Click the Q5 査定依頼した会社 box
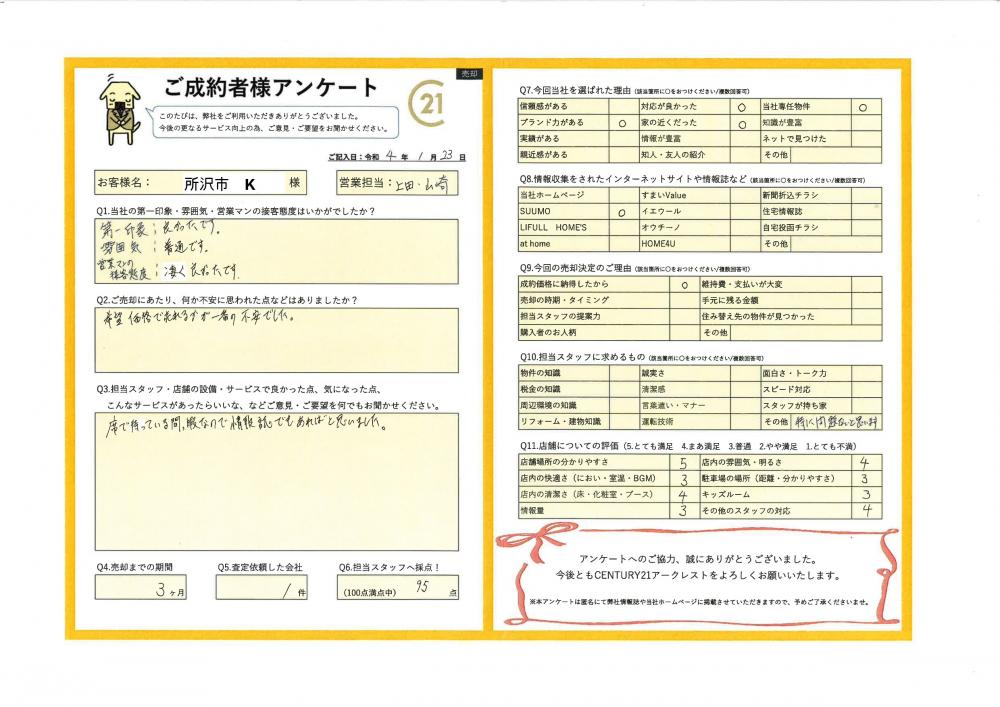1000x707 pixels. pyautogui.click(x=261, y=587)
